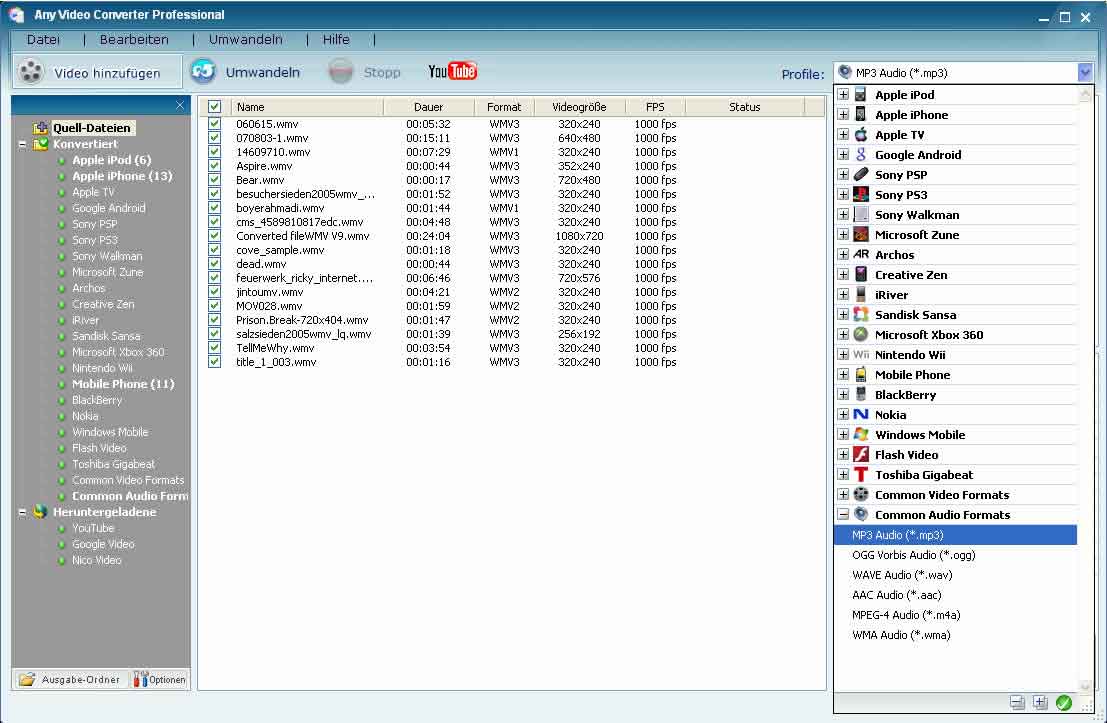This screenshot has width=1107, height=723.
Task: Click the Microsoft Xbox 360 icon in profile list
Action: [861, 335]
